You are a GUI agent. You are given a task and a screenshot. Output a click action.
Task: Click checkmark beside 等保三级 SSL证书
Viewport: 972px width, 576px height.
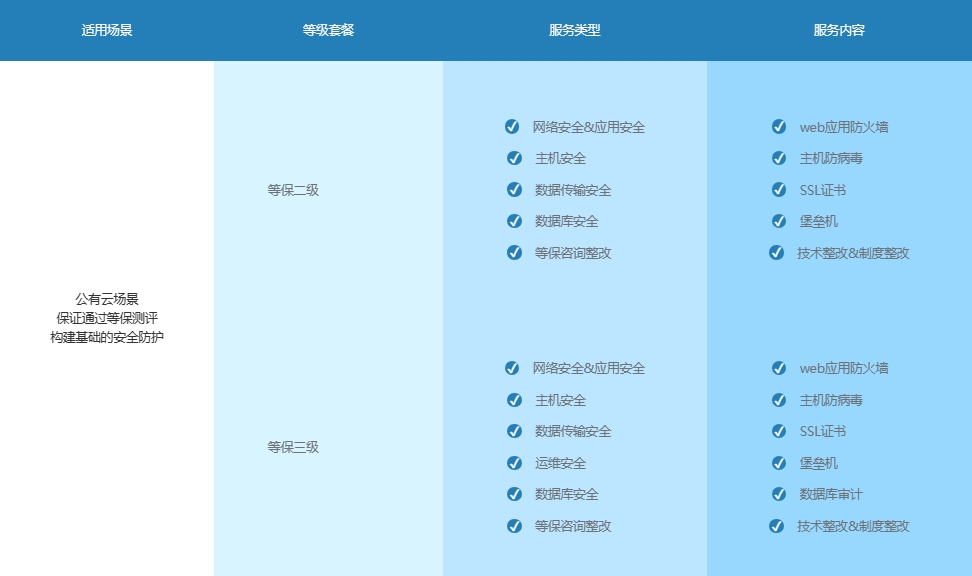coord(779,431)
